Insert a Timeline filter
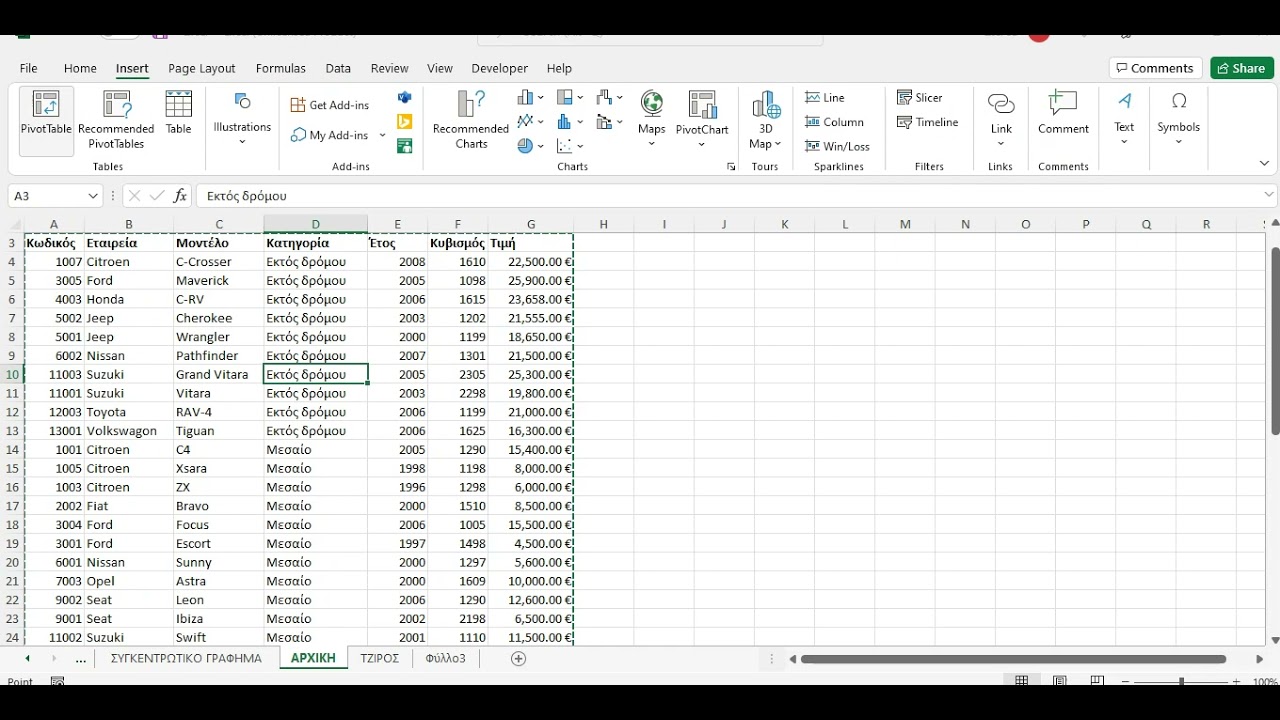This screenshot has height=720, width=1280. click(928, 122)
